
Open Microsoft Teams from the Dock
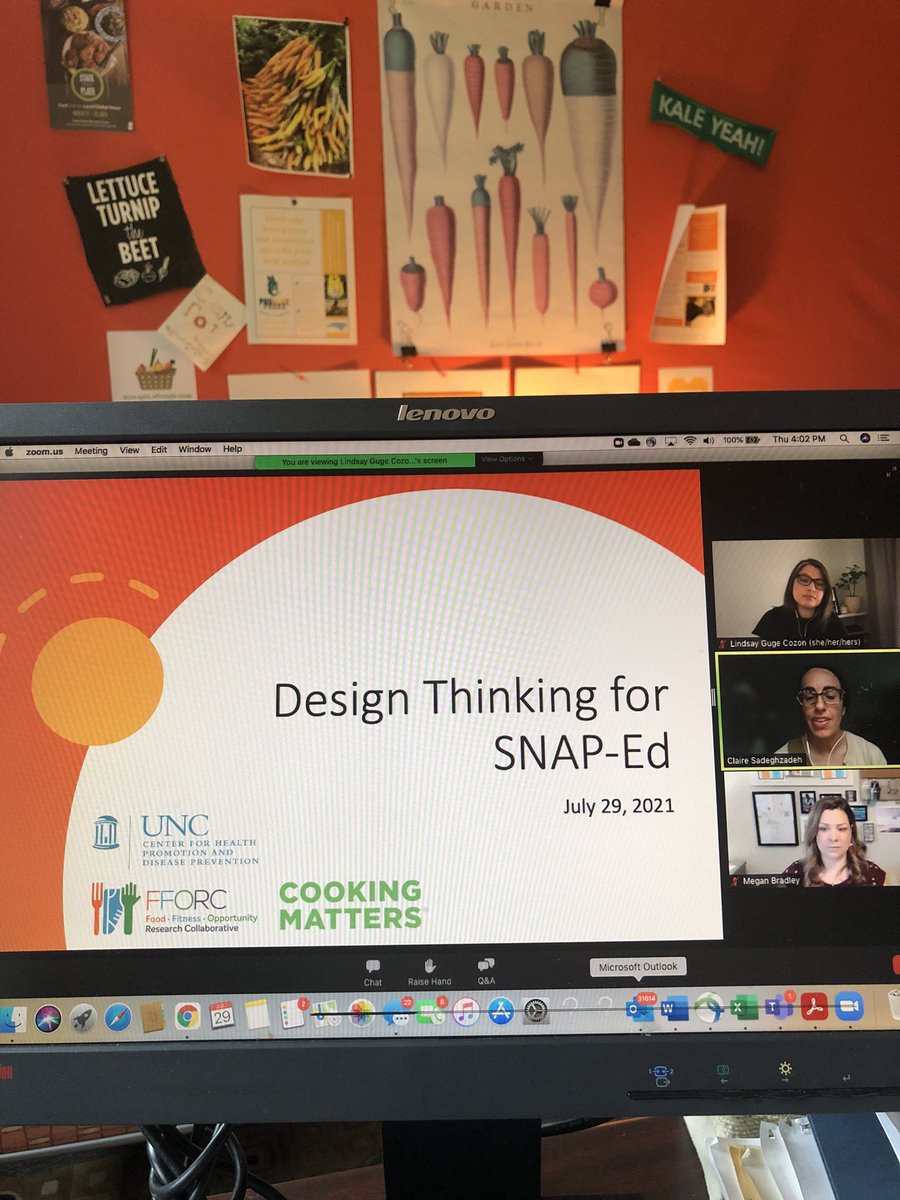pos(778,1006)
